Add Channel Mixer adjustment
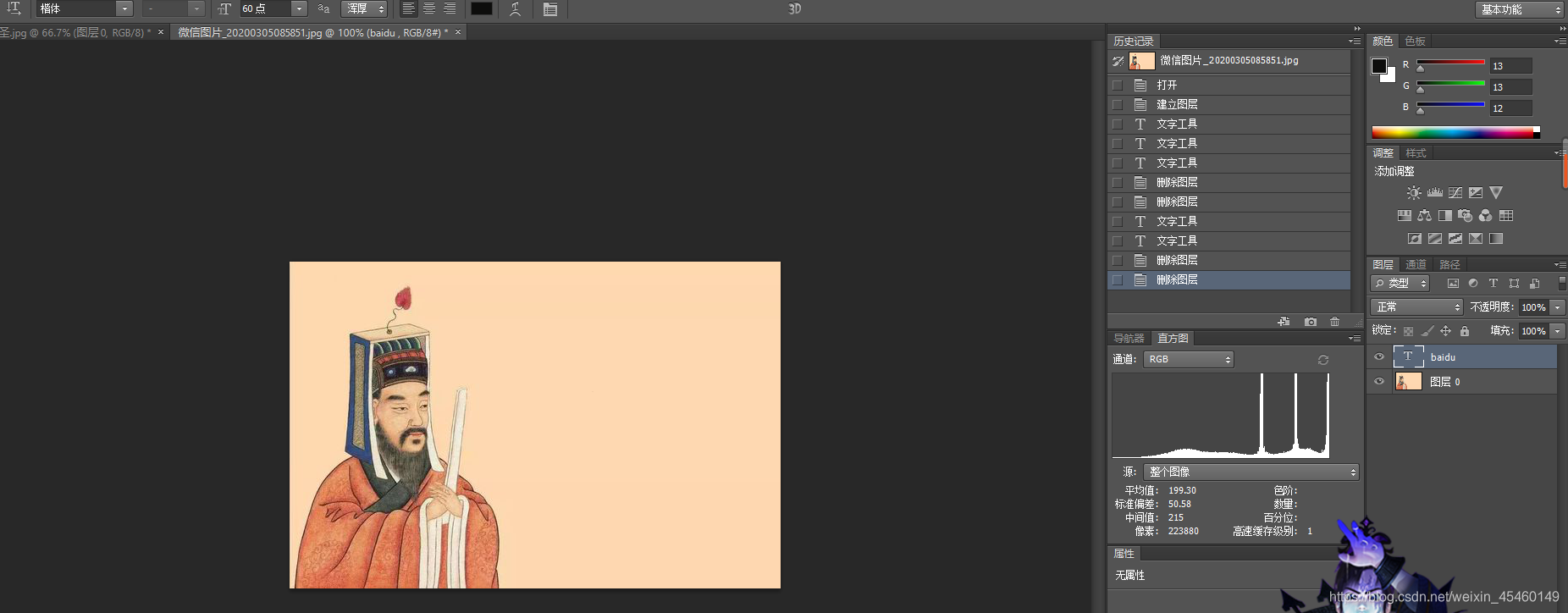The image size is (1568, 613). point(1485,216)
